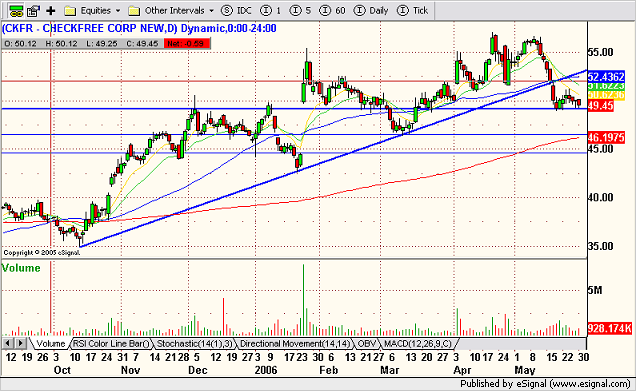This screenshot has height=391, width=636.
Task: Click the tab scroll right arrow
Action: tap(21, 344)
